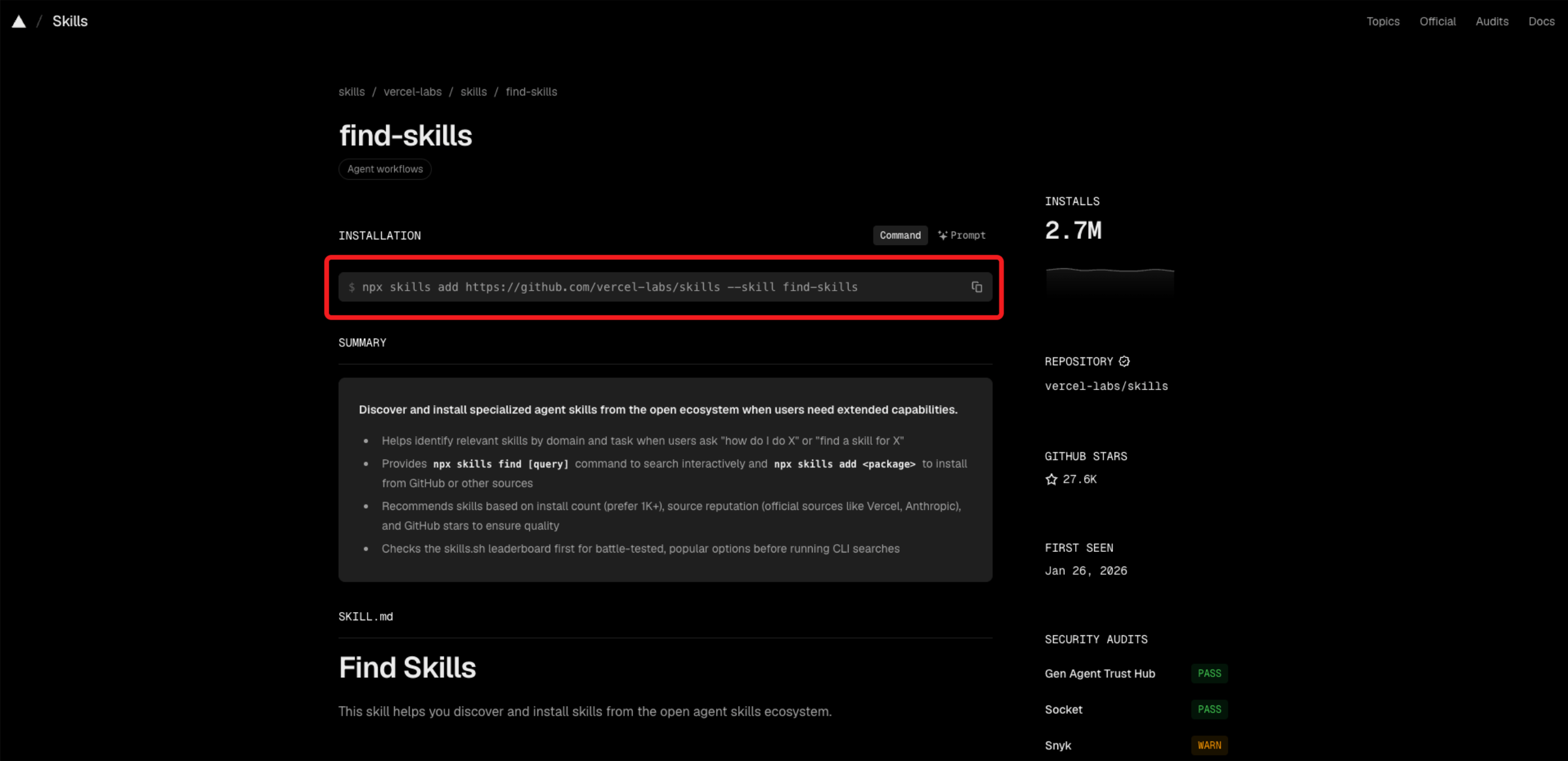
Task: Click the npx skills add command text
Action: pyautogui.click(x=609, y=287)
